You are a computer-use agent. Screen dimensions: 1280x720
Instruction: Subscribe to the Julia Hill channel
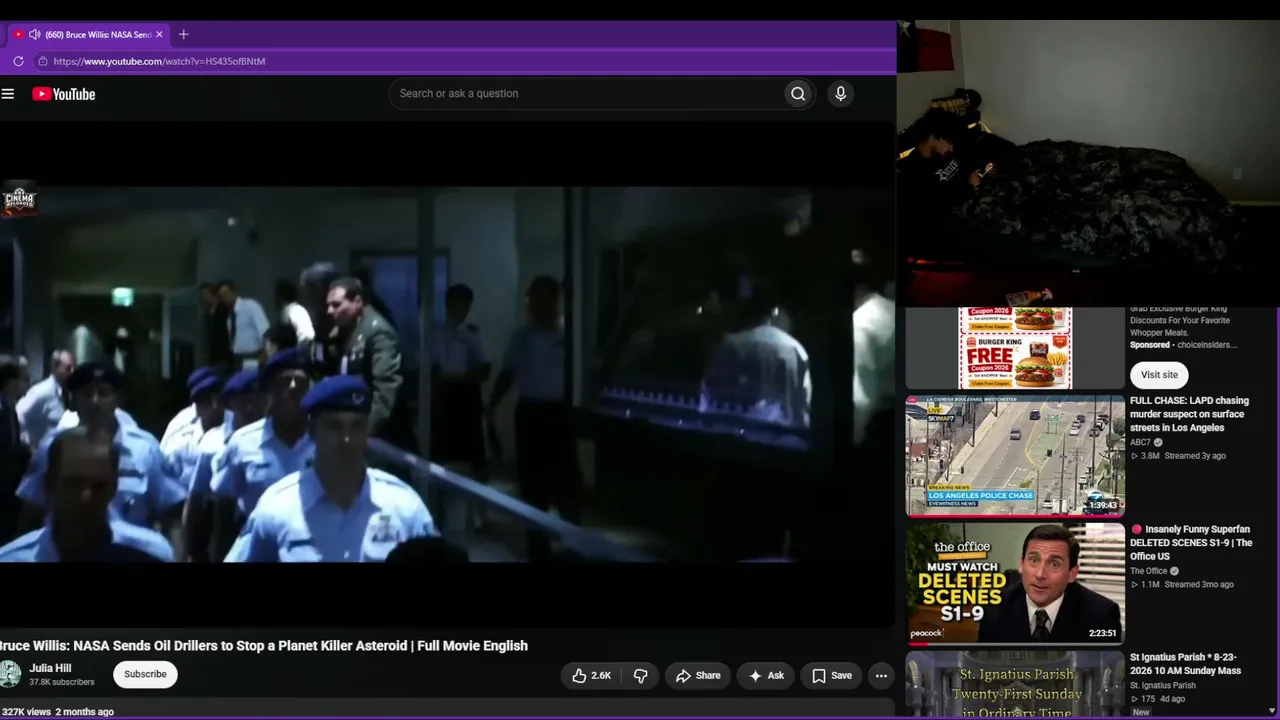145,674
